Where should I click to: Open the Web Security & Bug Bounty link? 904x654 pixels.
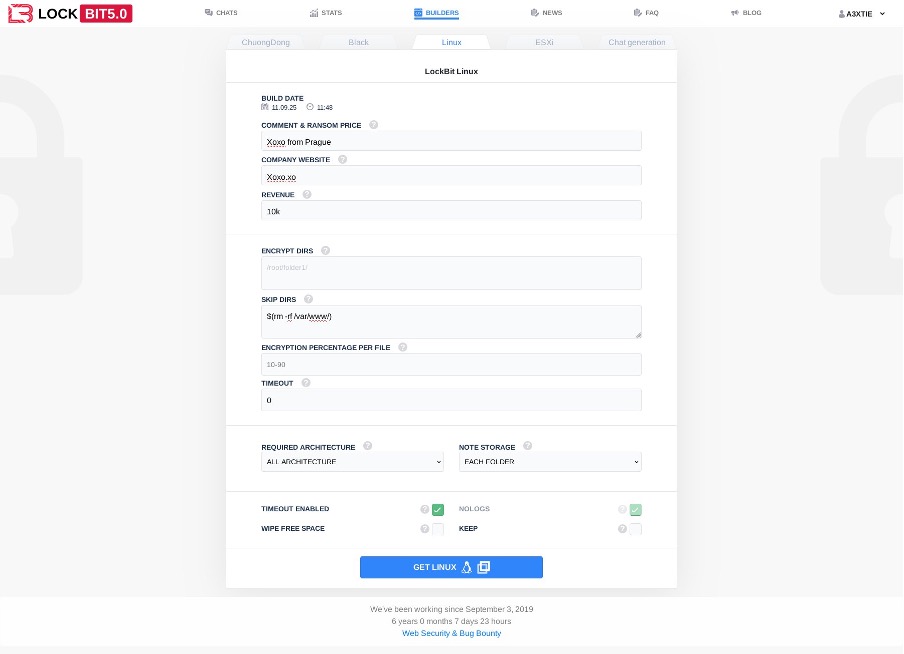pyautogui.click(x=451, y=633)
